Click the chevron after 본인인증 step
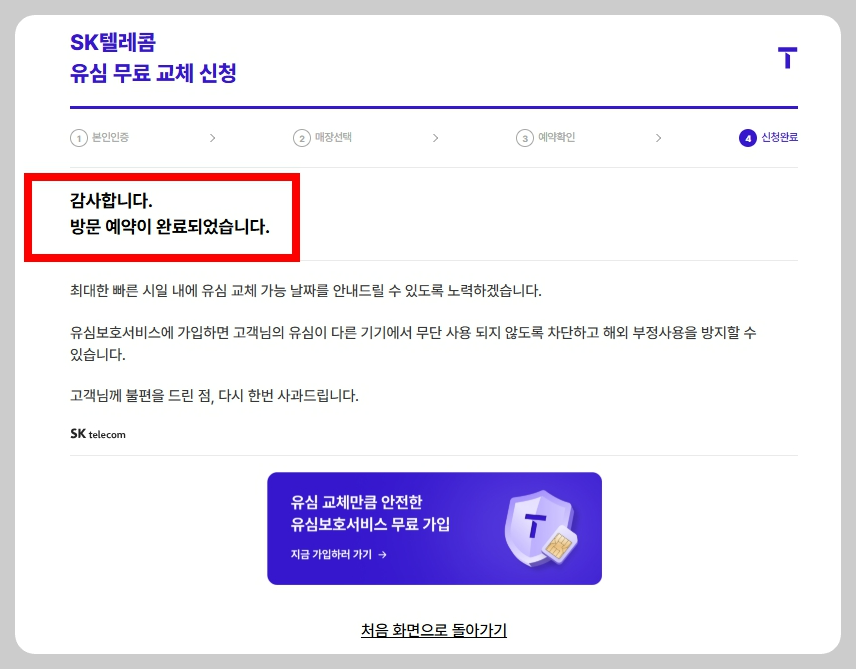This screenshot has height=669, width=856. click(212, 138)
